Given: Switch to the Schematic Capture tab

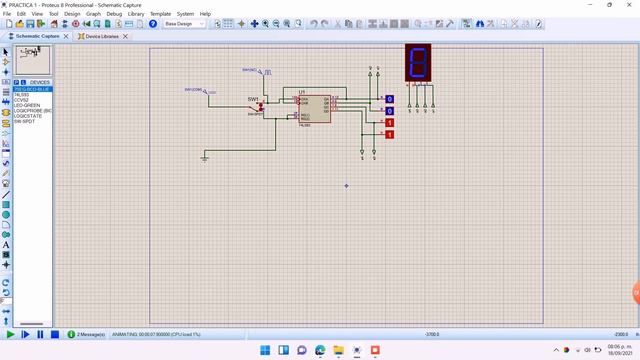Looking at the screenshot, I should tap(37, 36).
